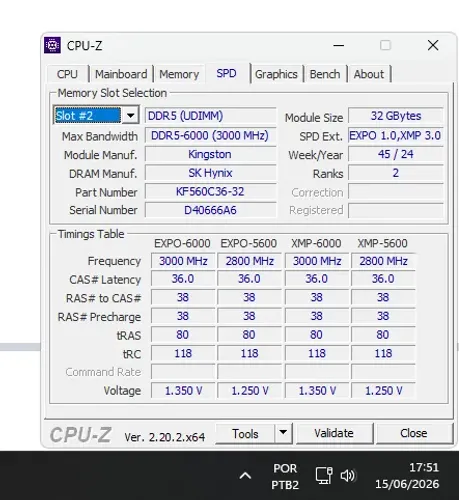Click the 45 / 24 week/year value
The image size is (459, 500).
pyautogui.click(x=396, y=154)
